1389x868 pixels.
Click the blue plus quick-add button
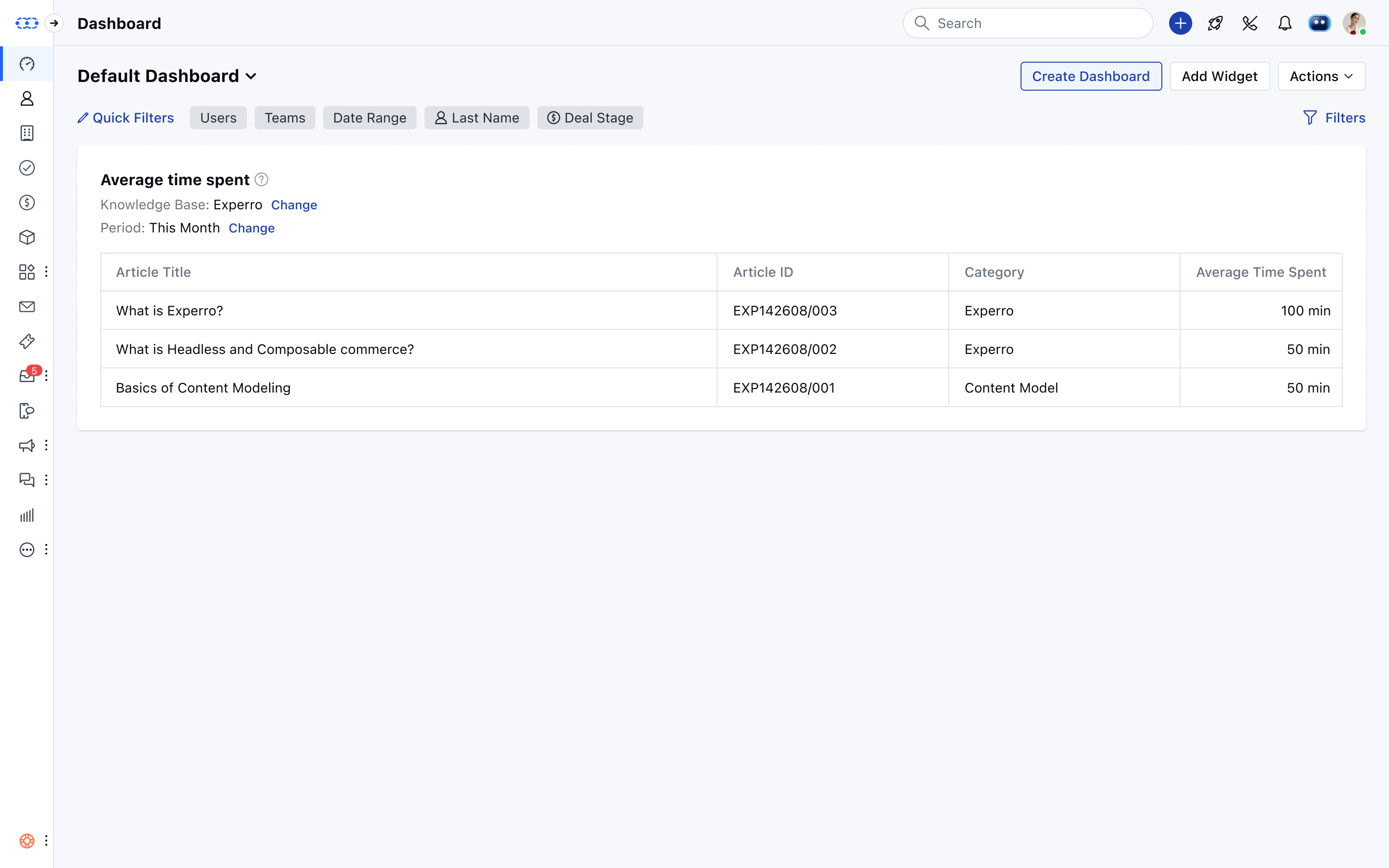pyautogui.click(x=1180, y=23)
